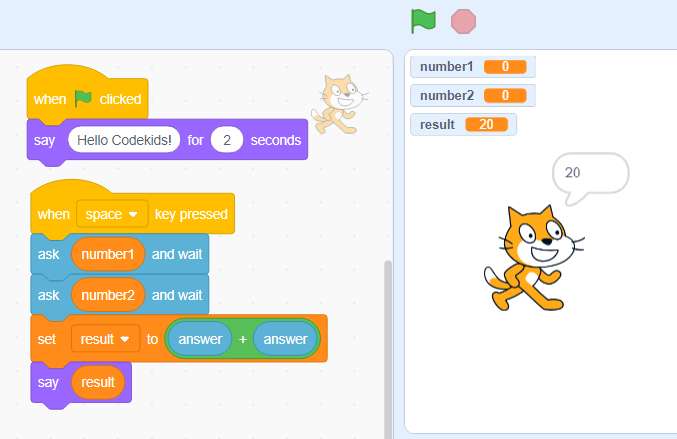Click the green plus operator block
The width and height of the screenshot is (677, 439).
click(243, 339)
